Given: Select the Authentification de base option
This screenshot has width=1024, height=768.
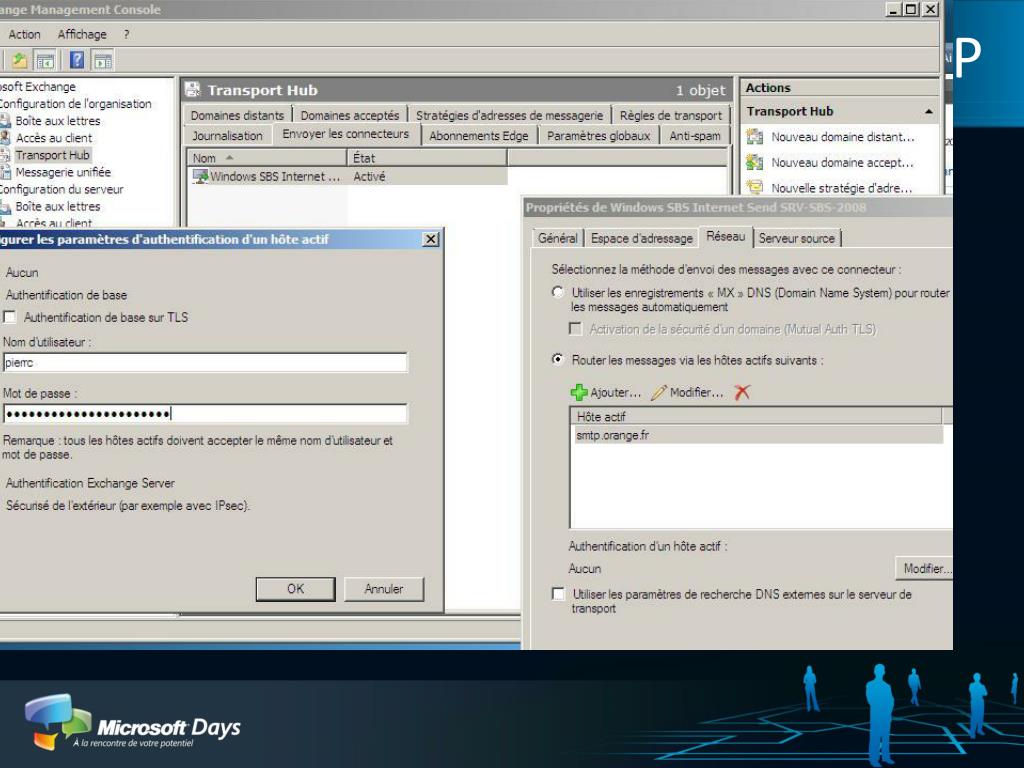Looking at the screenshot, I should (x=66, y=295).
